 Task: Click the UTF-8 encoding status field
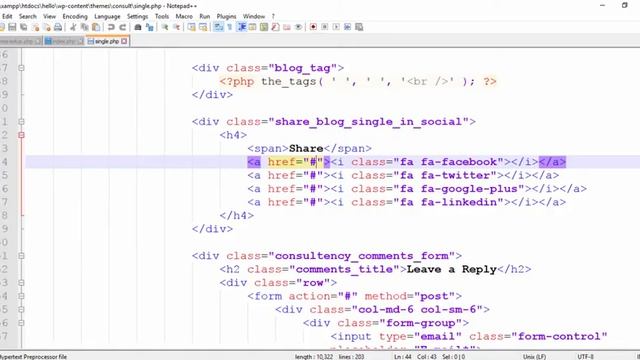(x=586, y=357)
